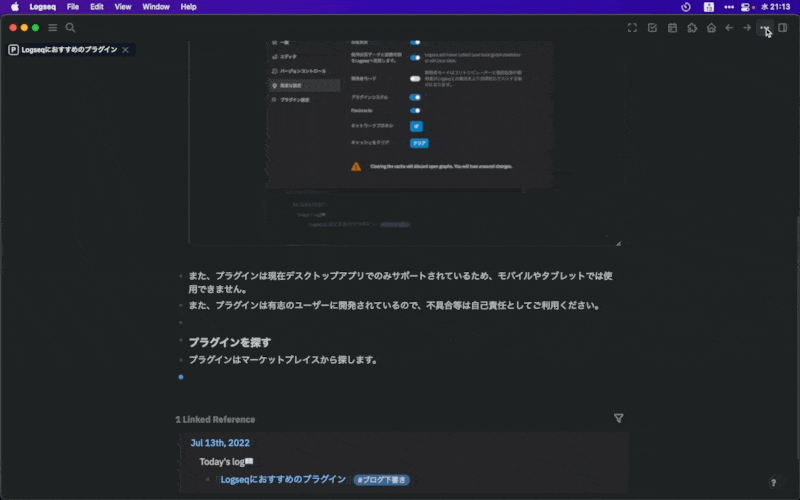800x500 pixels.
Task: Select the Logseqにおすすめのプラグイン tab
Action: pyautogui.click(x=69, y=49)
